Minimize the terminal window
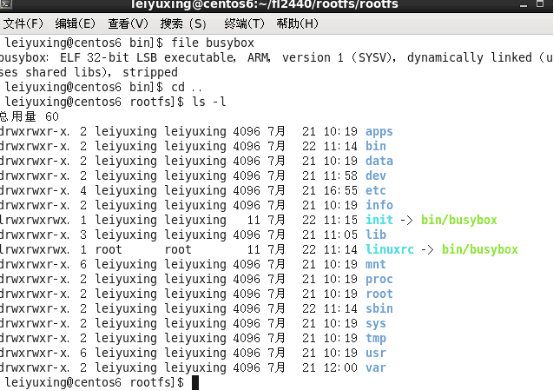 click(x=524, y=5)
